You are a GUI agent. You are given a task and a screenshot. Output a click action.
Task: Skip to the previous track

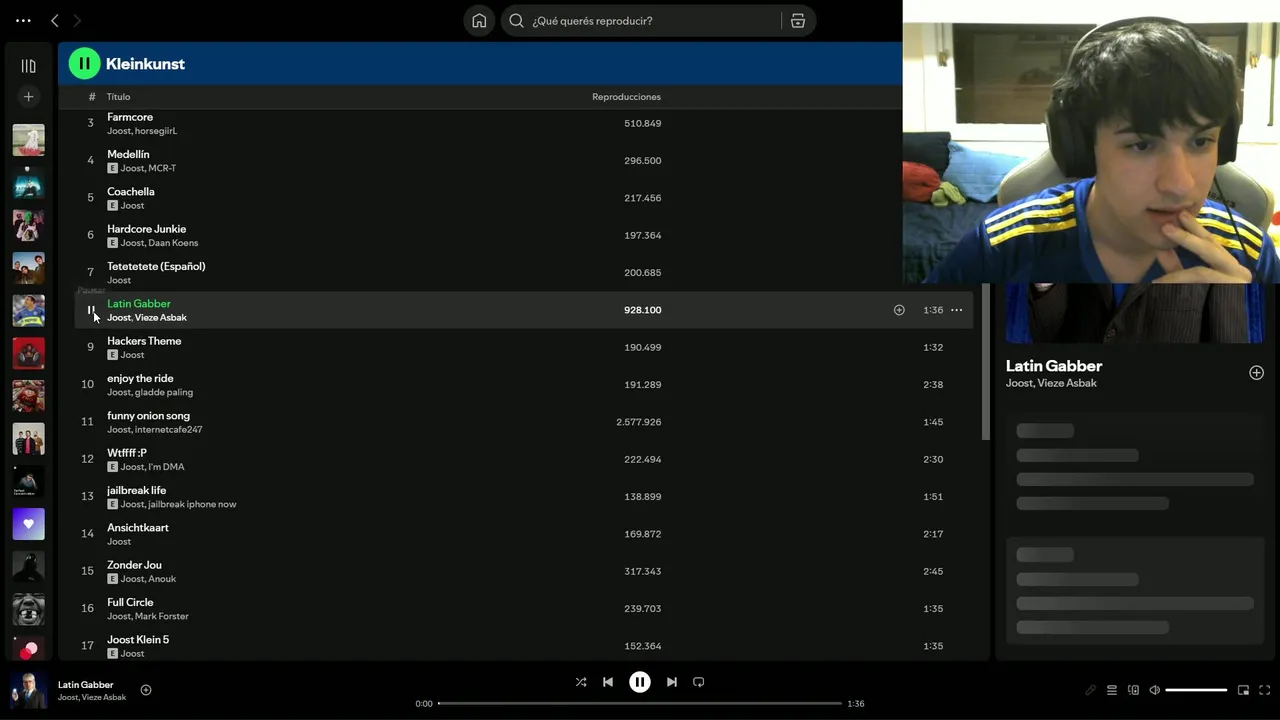(608, 682)
